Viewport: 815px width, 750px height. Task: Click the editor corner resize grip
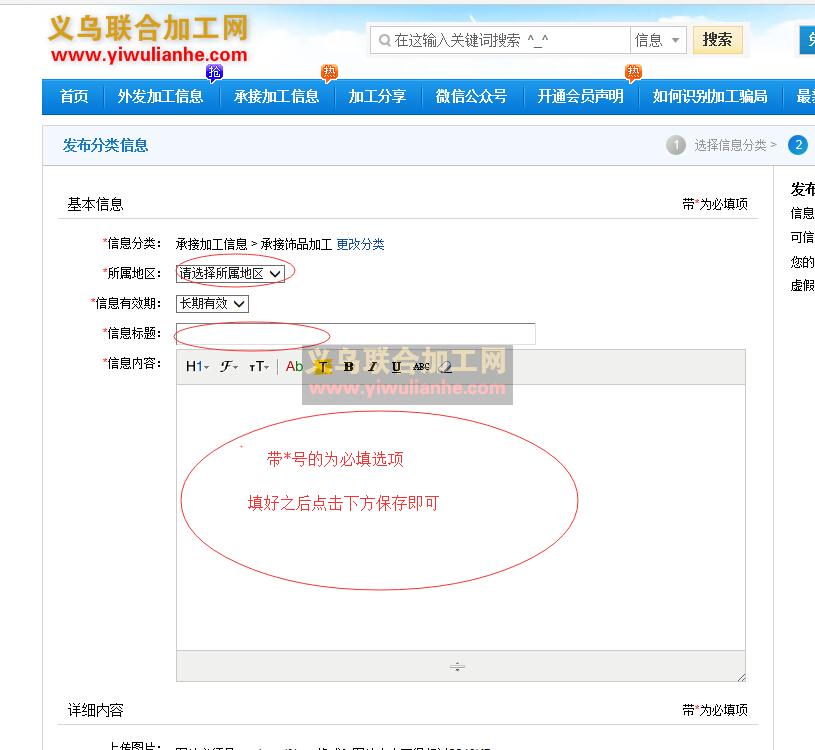coord(741,677)
